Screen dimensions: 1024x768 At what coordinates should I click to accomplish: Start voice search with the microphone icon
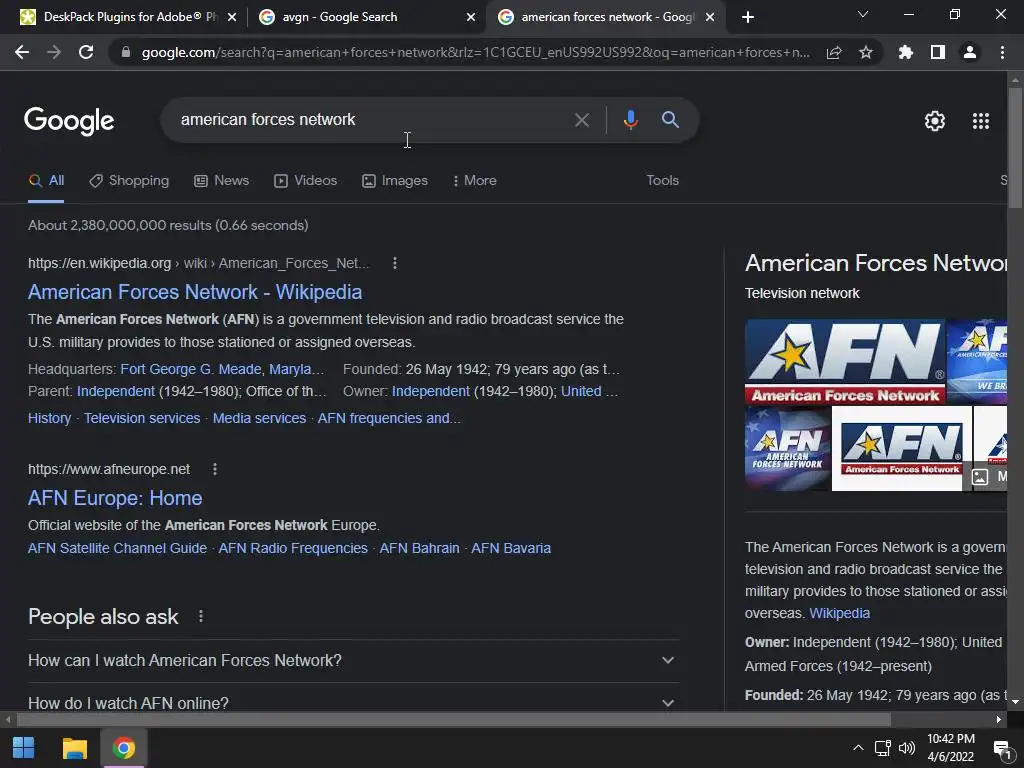click(630, 120)
